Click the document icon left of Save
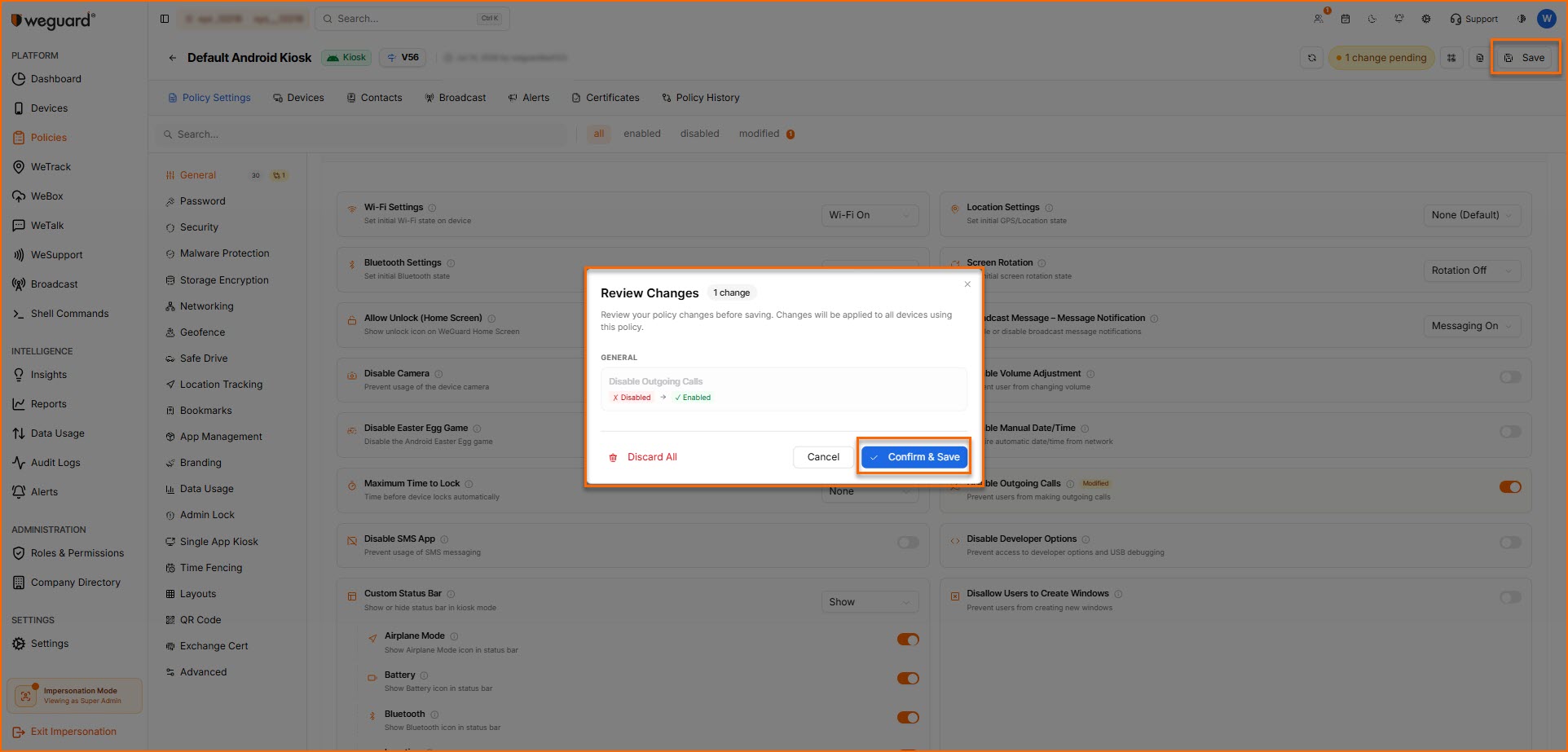The width and height of the screenshot is (1568, 752). pyautogui.click(x=1480, y=58)
